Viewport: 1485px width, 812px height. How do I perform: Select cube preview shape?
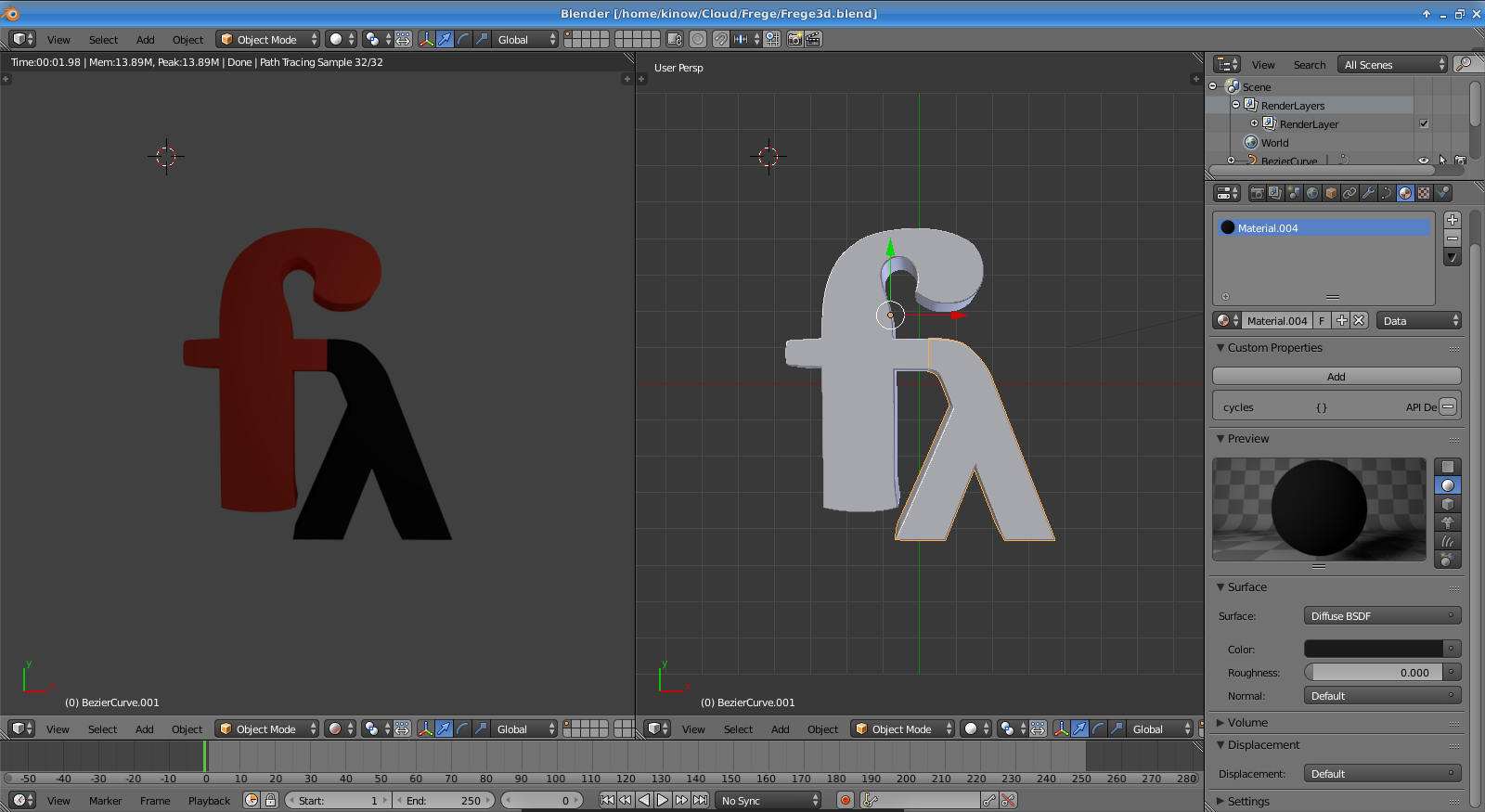tap(1448, 504)
